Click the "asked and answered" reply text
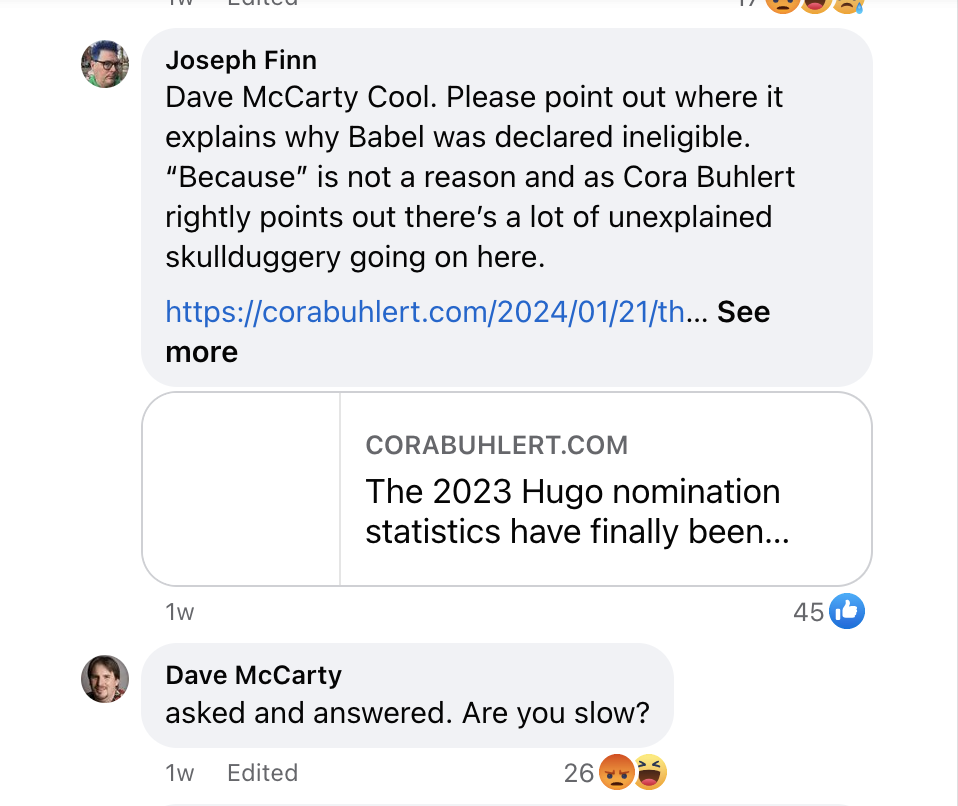Image resolution: width=958 pixels, height=806 pixels. click(407, 714)
